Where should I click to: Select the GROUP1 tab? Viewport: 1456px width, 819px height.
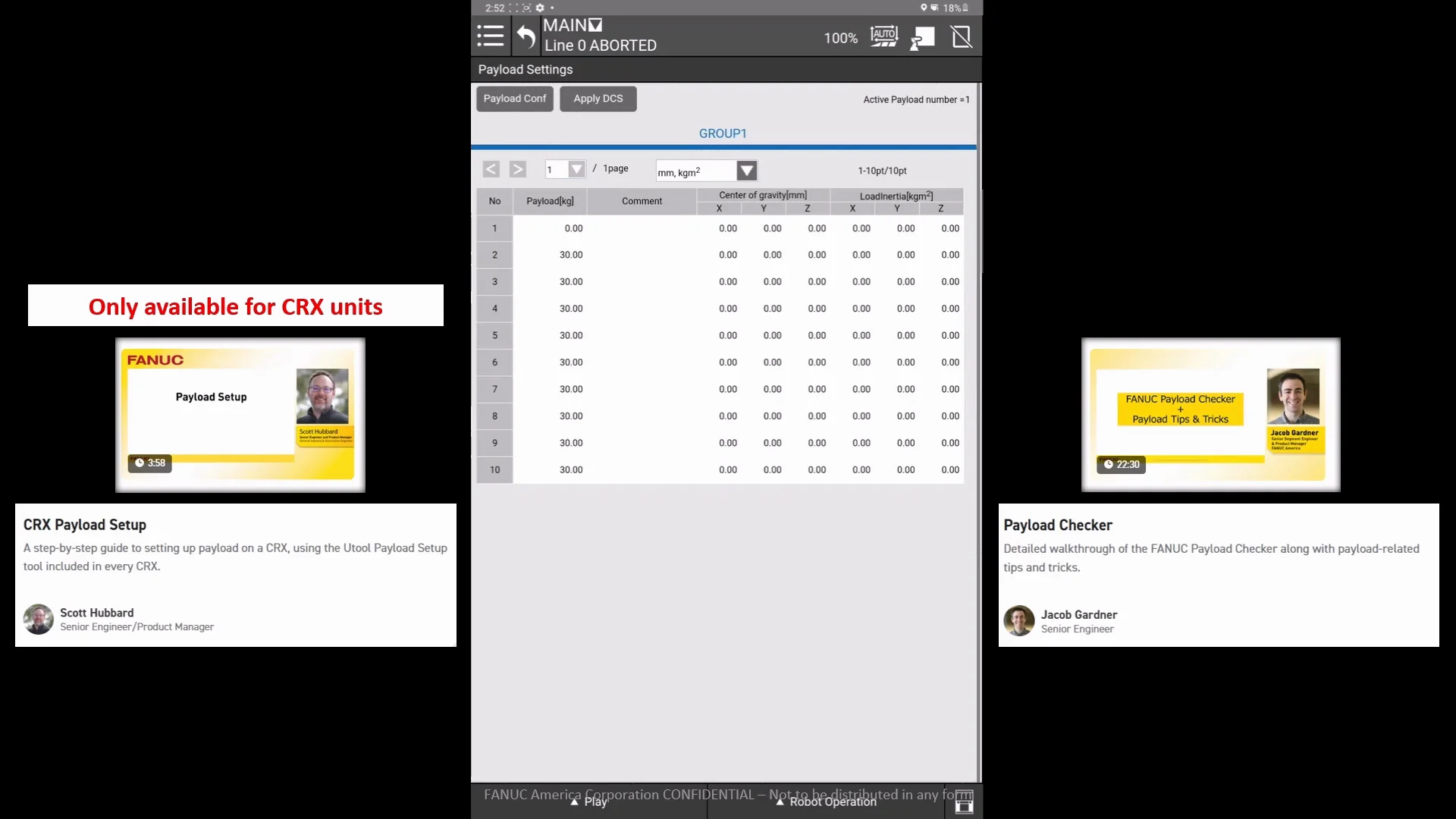click(722, 133)
